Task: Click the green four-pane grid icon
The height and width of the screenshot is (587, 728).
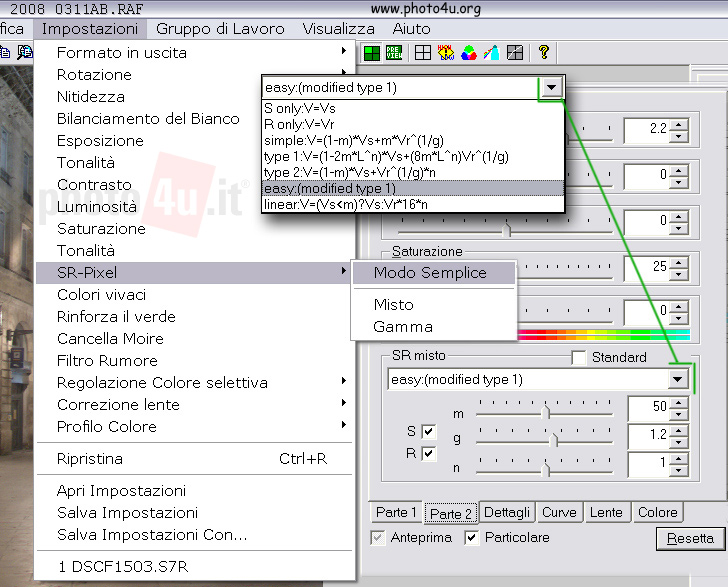Action: point(372,53)
